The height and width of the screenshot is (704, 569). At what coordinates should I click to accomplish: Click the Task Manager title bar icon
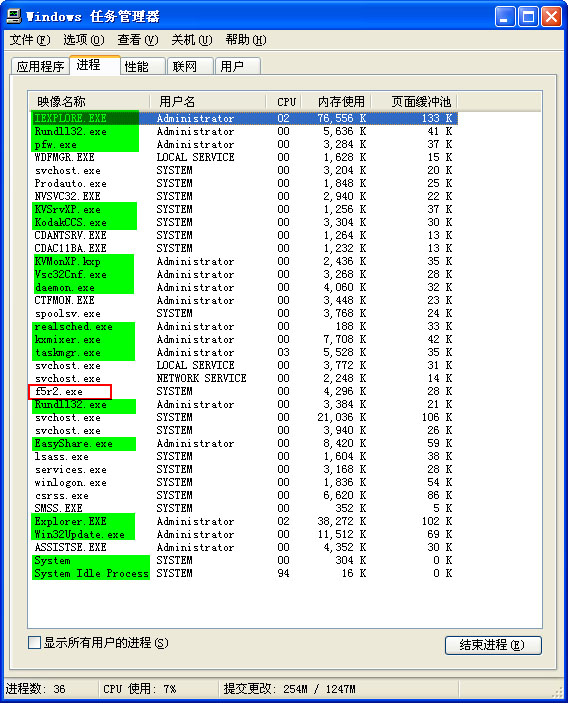tap(13, 16)
